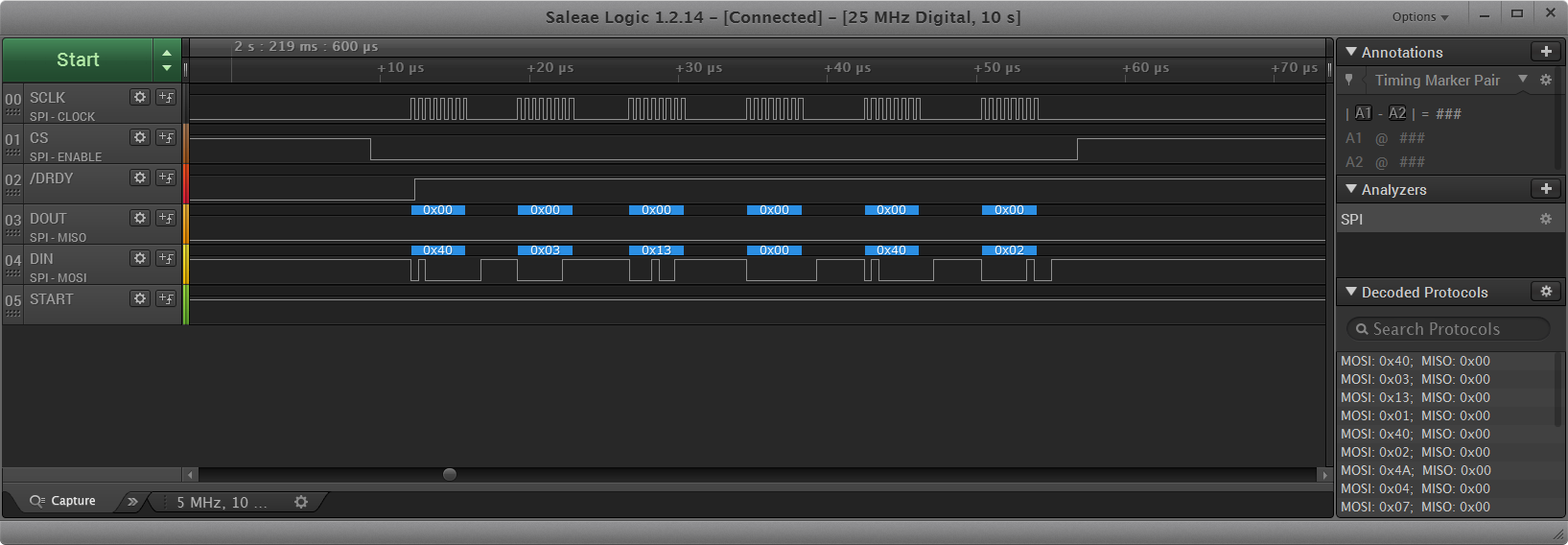Viewport: 1568px width, 545px height.
Task: Select the 0x02 MOSI decoded bubble
Action: coord(1009,249)
